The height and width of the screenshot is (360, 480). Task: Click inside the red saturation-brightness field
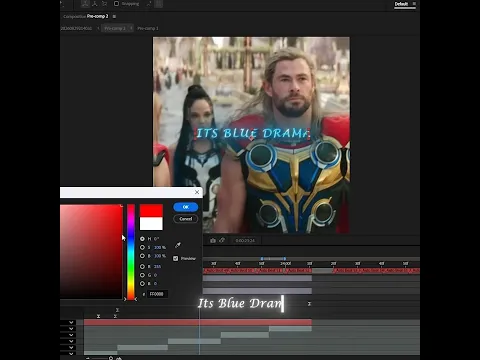click(91, 252)
